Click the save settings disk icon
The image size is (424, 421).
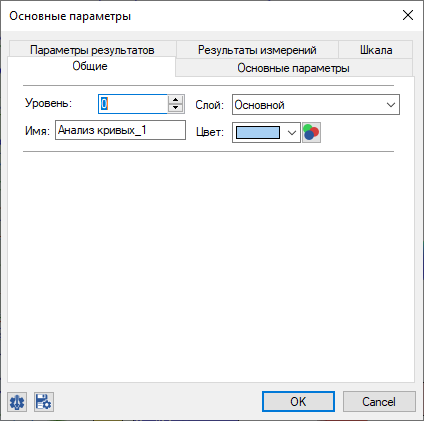point(44,402)
